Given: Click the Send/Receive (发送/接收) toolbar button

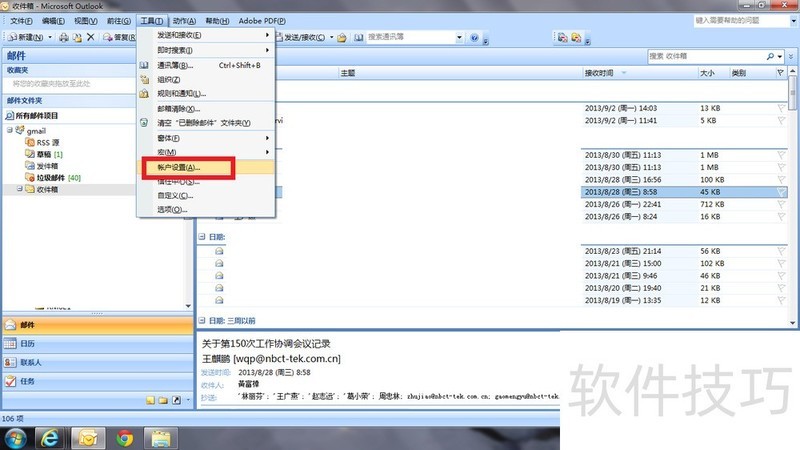Looking at the screenshot, I should point(300,37).
